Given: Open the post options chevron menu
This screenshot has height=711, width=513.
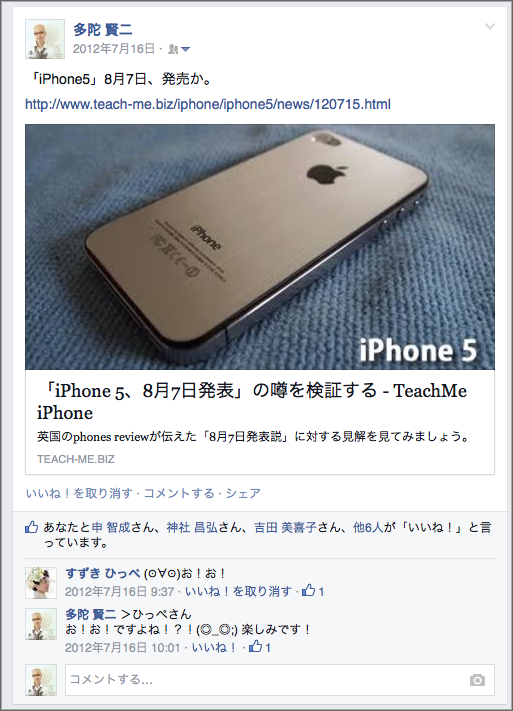Looking at the screenshot, I should tap(489, 26).
